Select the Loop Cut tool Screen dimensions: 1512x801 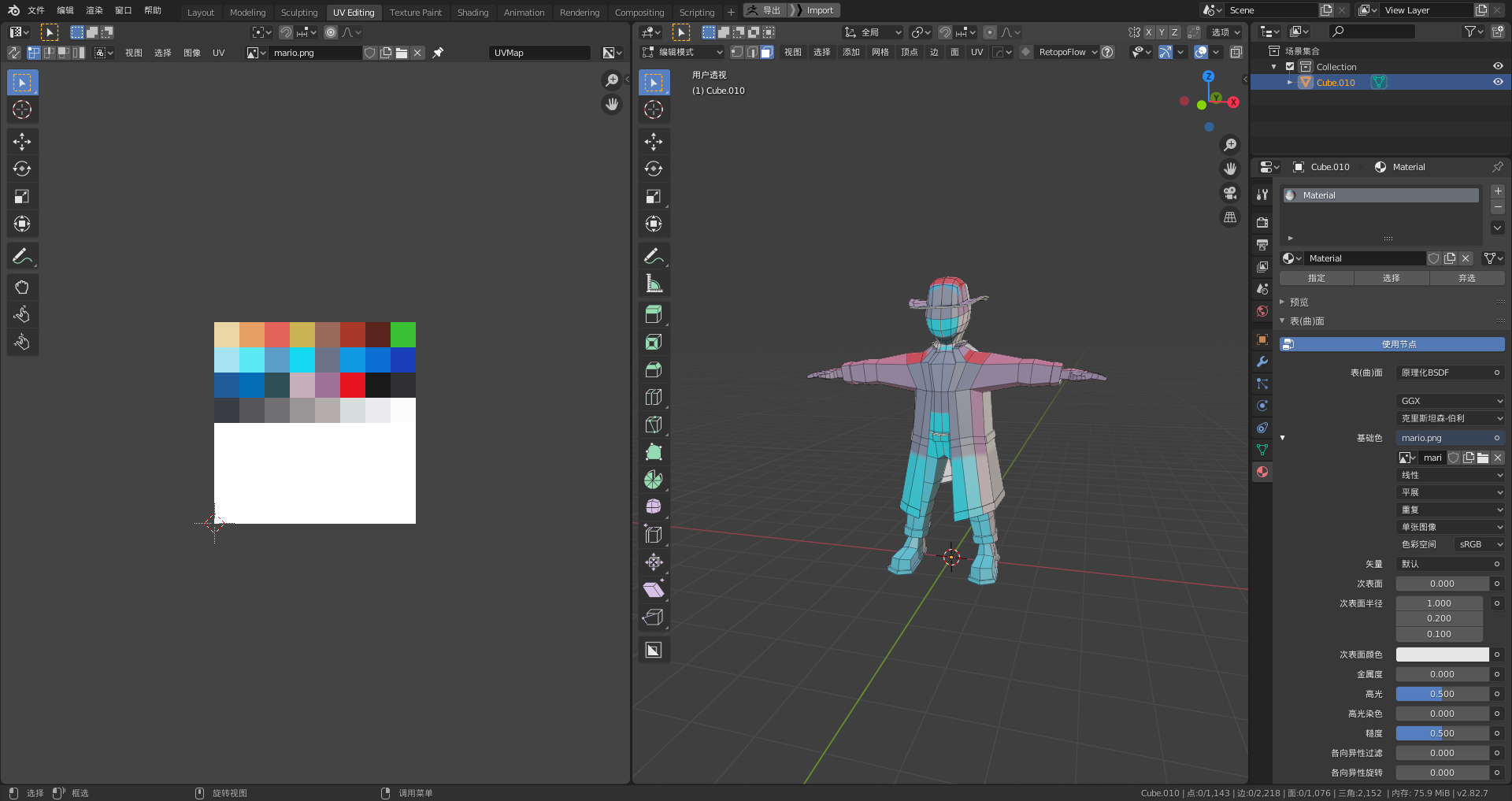(654, 397)
